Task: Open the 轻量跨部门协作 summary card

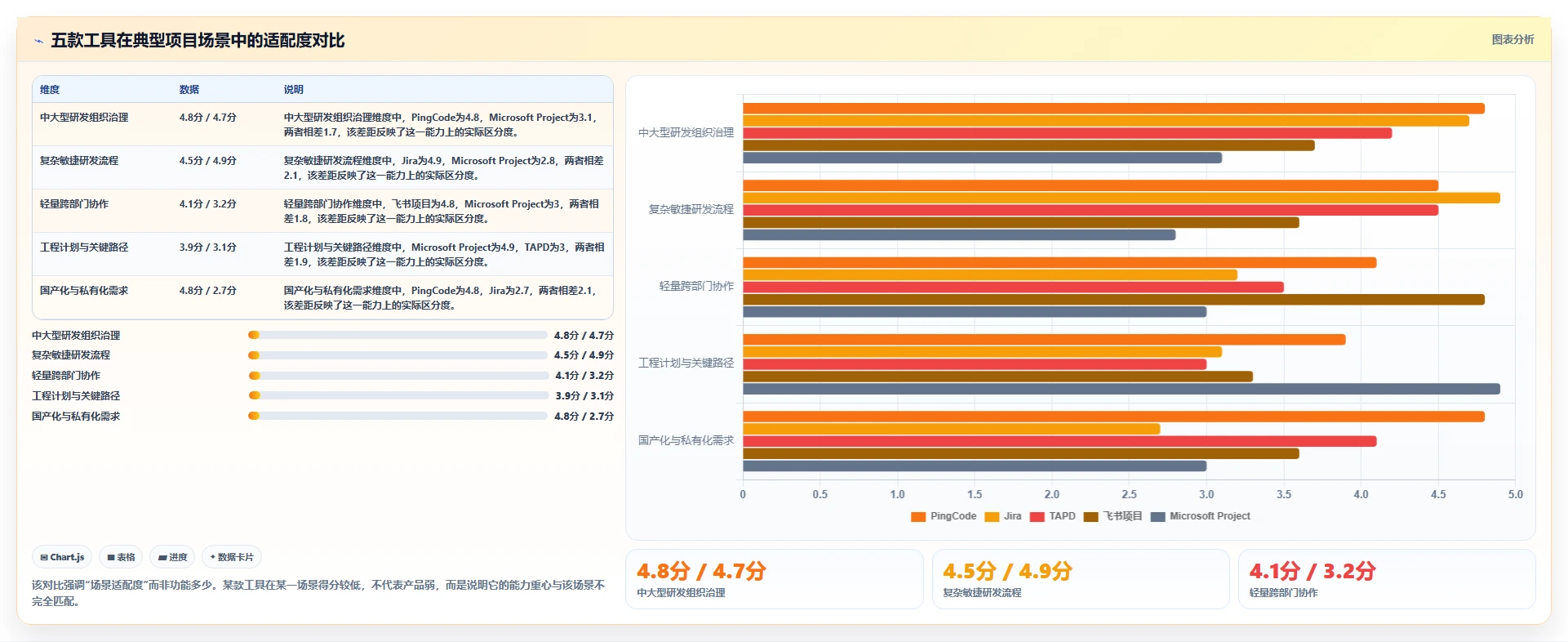Action: coord(1387,579)
